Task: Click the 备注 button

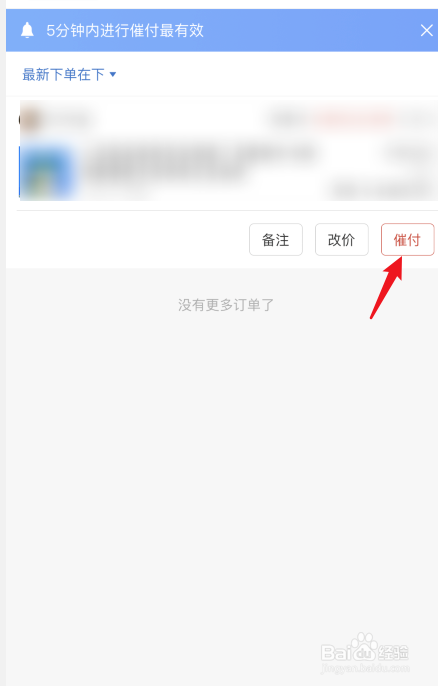Action: click(x=276, y=239)
